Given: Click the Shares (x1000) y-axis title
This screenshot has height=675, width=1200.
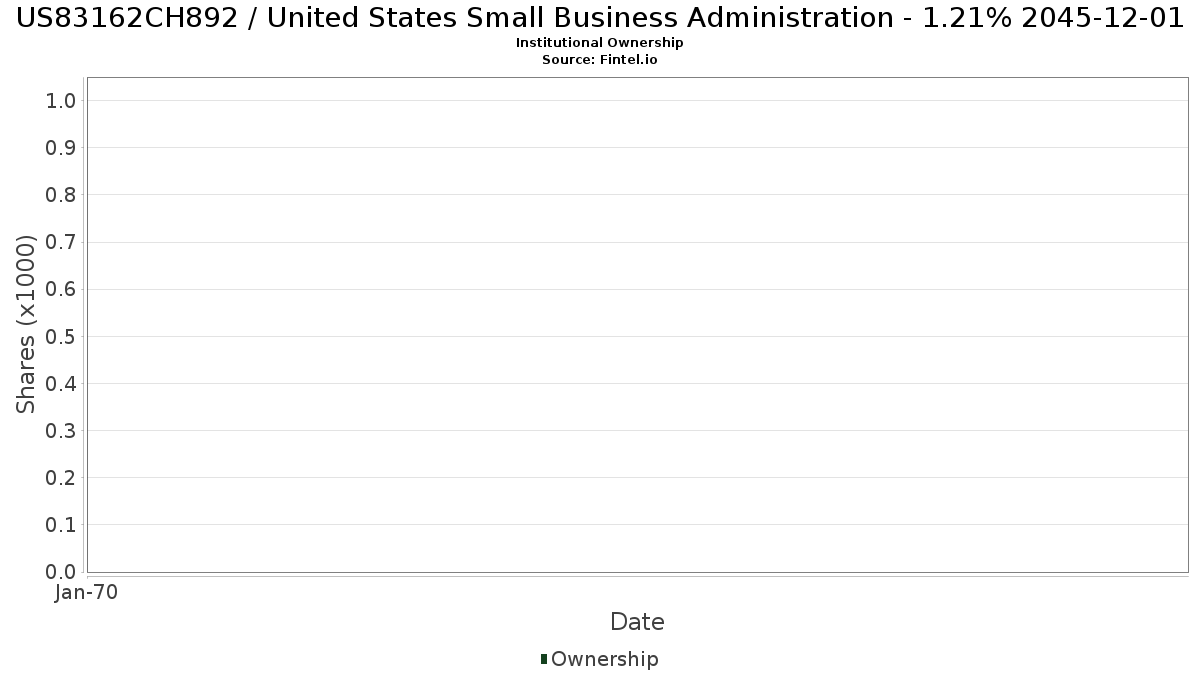Looking at the screenshot, I should coord(26,324).
